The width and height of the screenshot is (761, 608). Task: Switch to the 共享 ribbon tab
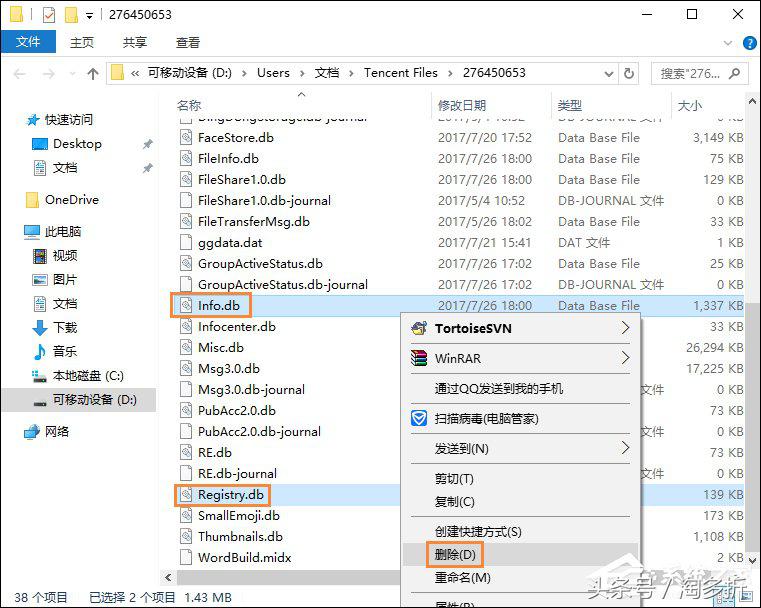tap(134, 43)
